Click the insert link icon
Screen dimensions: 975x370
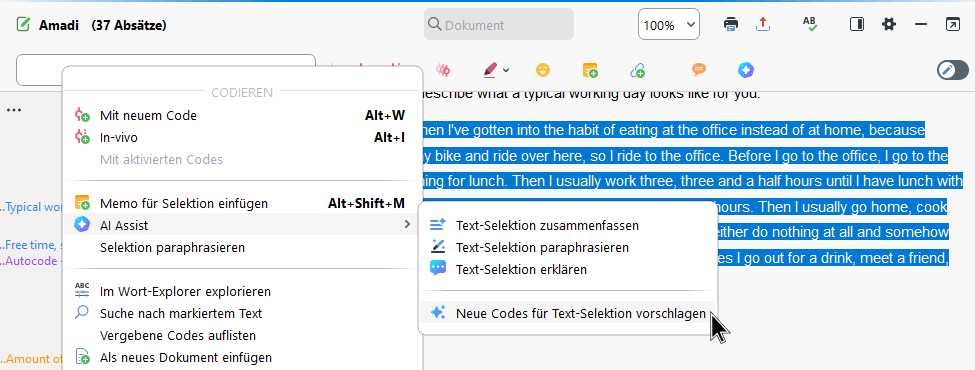tap(637, 70)
